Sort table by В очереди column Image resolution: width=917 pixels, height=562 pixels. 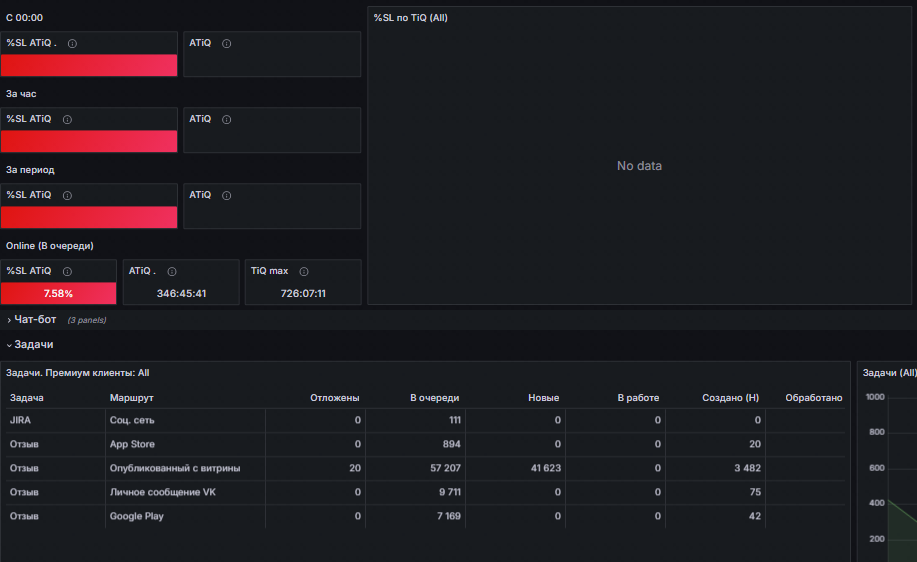[435, 398]
